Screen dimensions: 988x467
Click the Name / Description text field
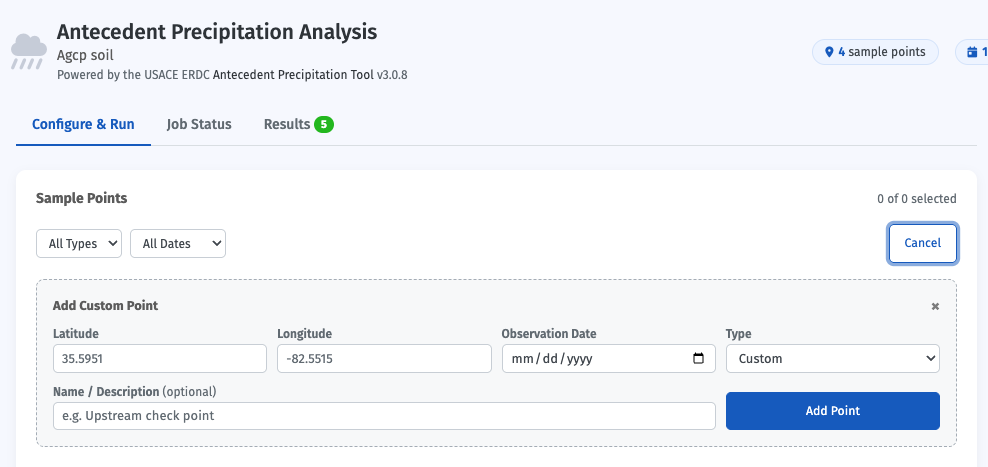[384, 416]
